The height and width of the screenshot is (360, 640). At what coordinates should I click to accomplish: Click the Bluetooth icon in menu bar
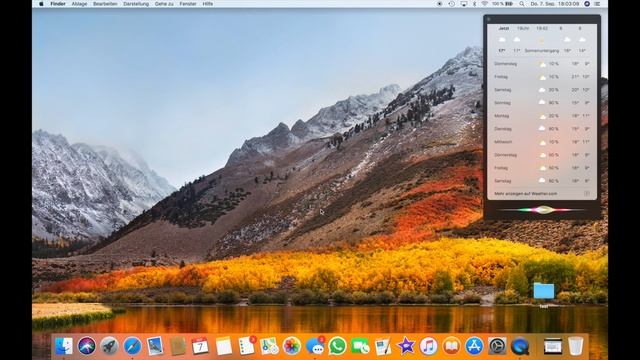474,4
